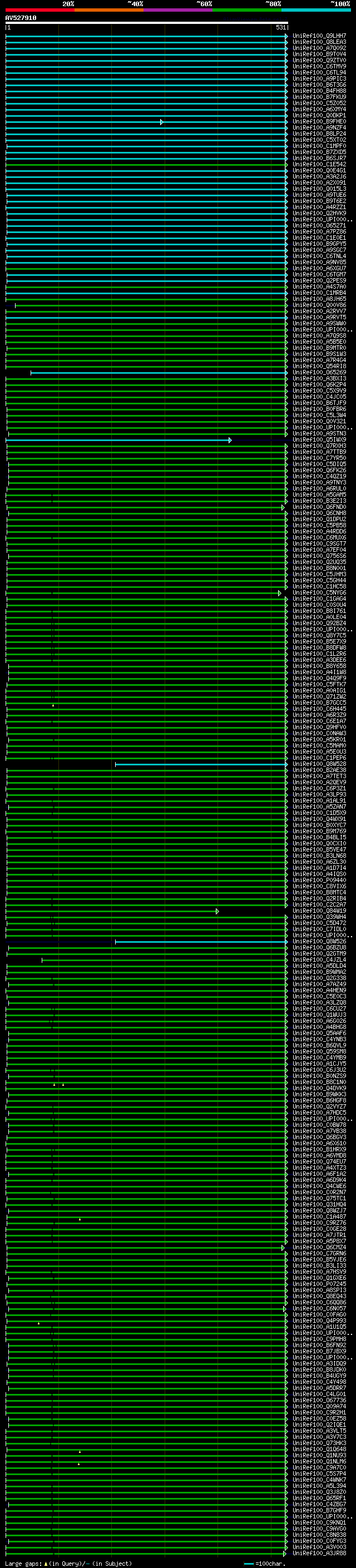Select the UniRef100_C1E542 label

click(x=319, y=164)
